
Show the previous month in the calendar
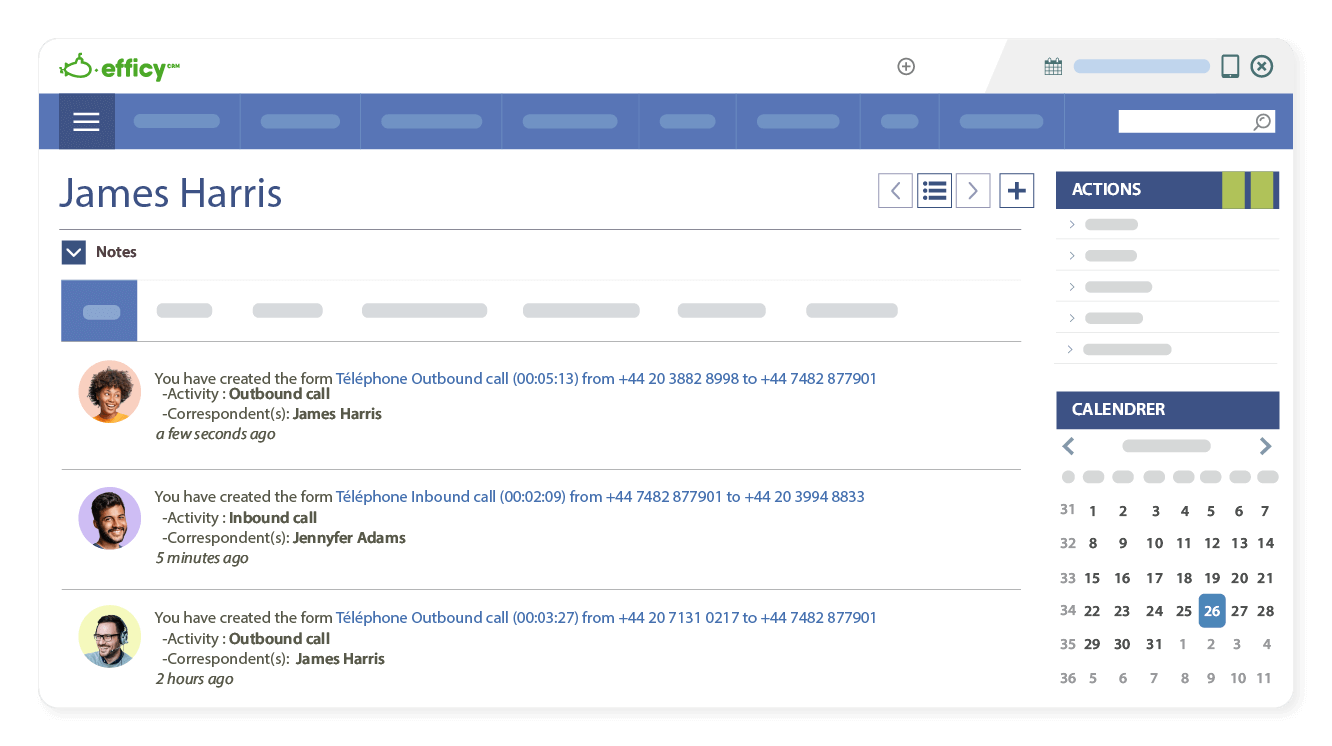(x=1068, y=446)
